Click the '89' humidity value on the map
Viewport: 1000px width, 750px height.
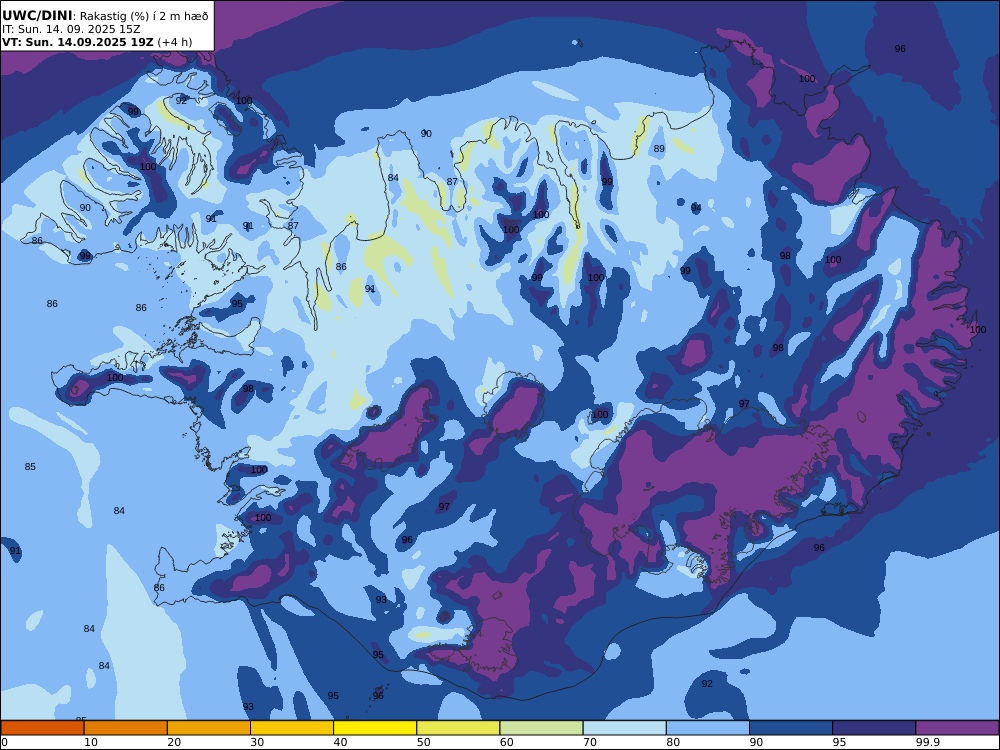click(x=659, y=149)
